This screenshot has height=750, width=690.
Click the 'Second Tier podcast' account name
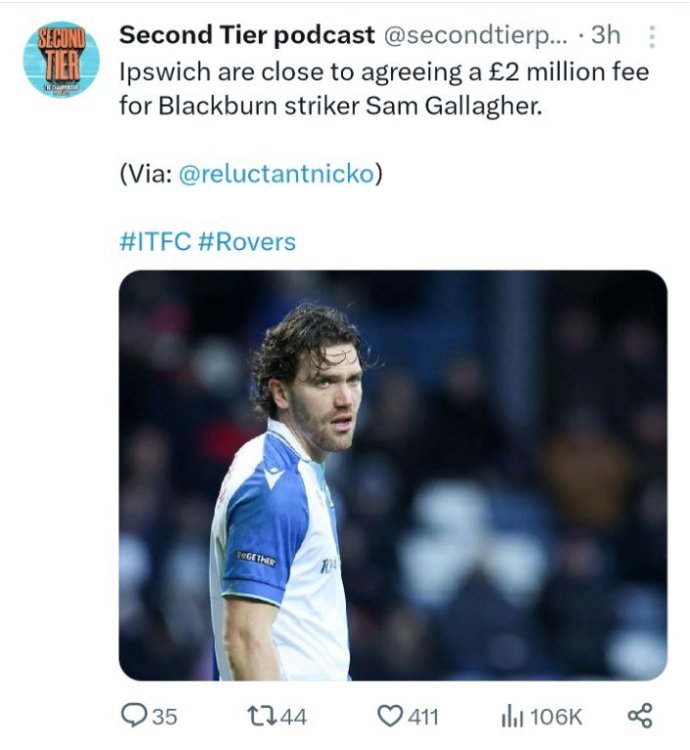coord(243,35)
